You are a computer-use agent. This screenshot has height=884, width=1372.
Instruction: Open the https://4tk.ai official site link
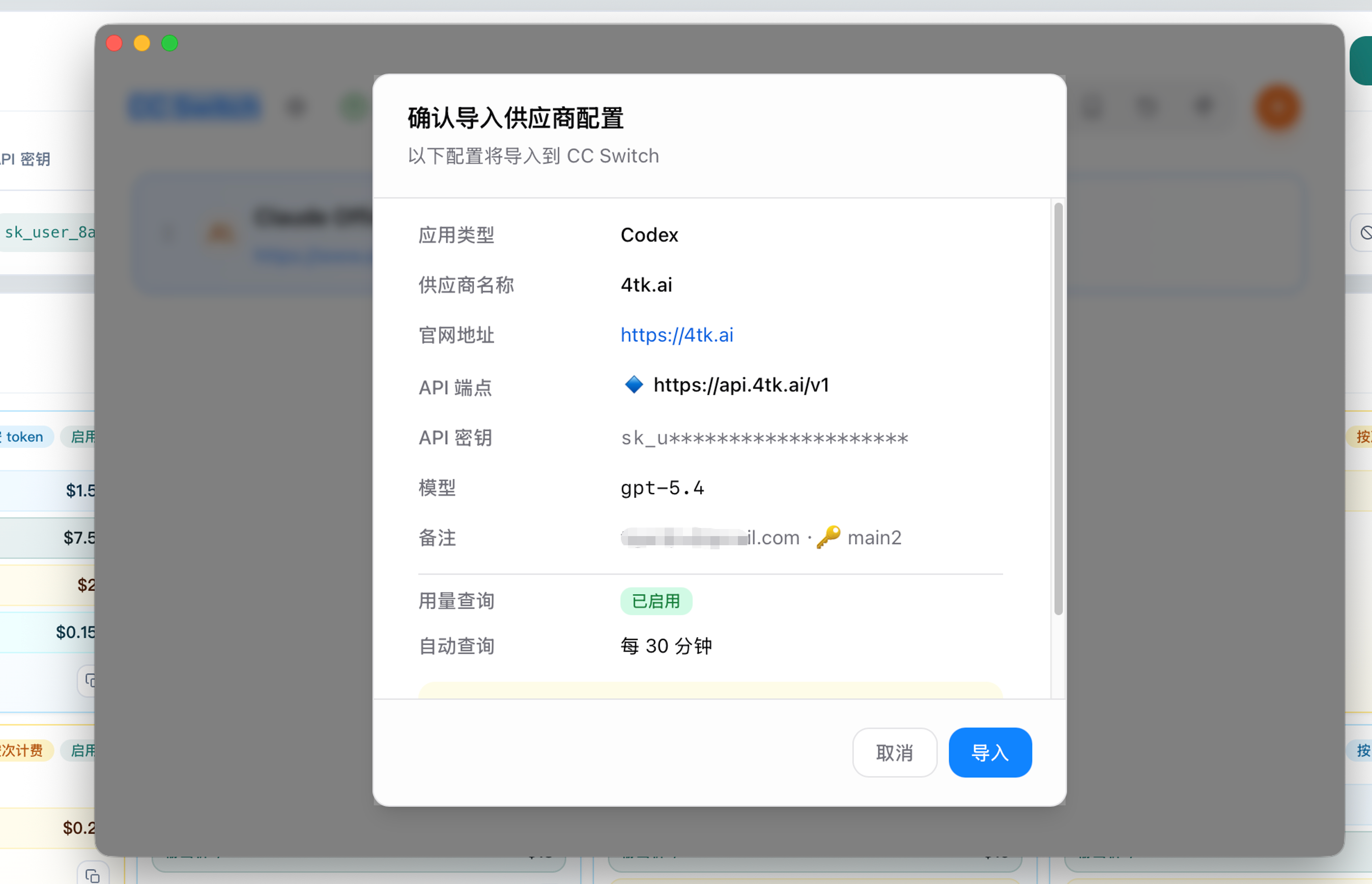[x=676, y=335]
